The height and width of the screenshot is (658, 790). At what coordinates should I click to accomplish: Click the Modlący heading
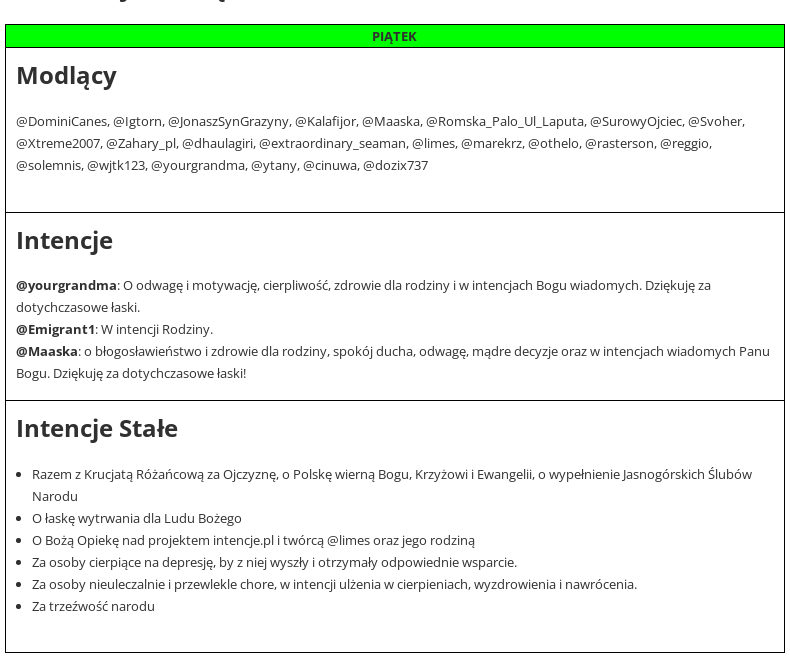66,76
